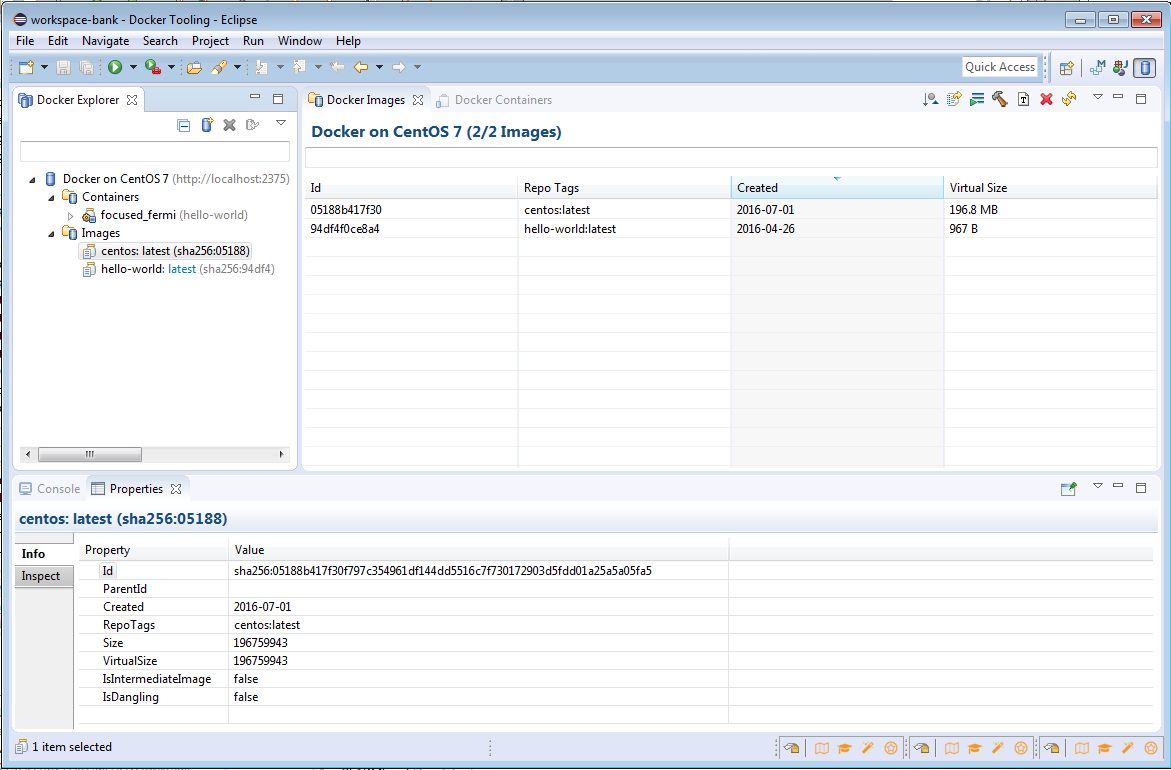The height and width of the screenshot is (770, 1171).
Task: Open the Project menu
Action: (x=211, y=41)
